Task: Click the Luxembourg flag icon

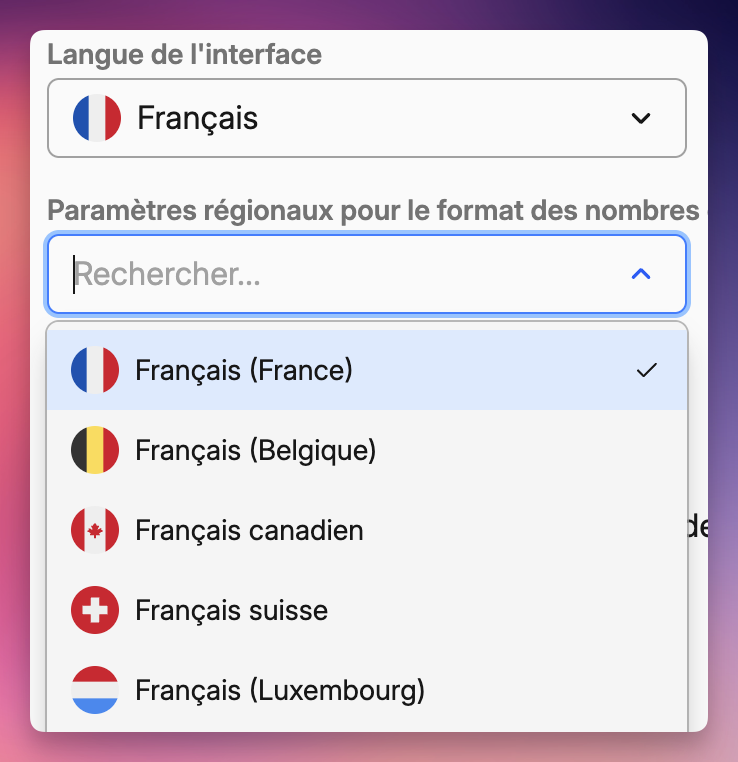Action: 95,690
